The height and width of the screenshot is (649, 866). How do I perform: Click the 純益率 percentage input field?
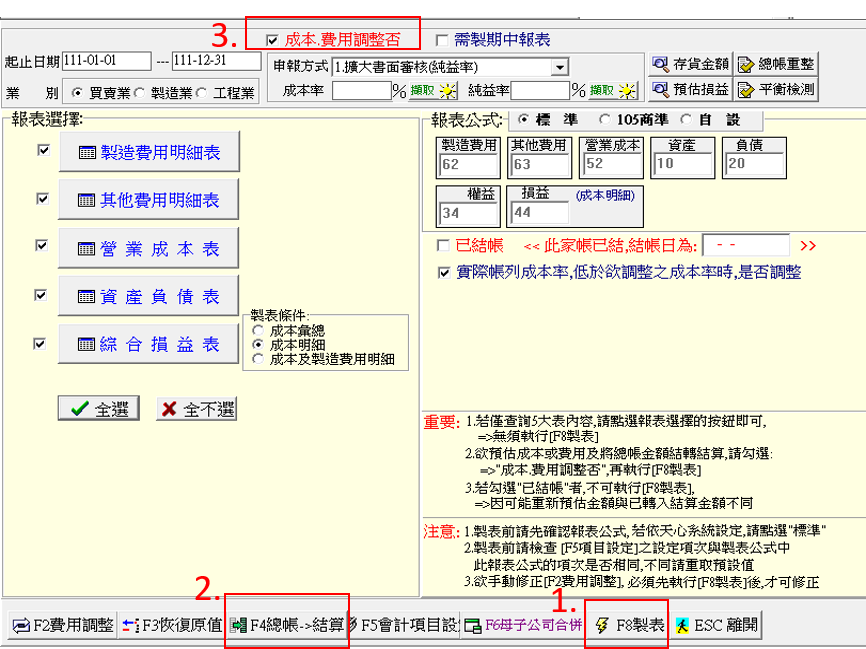(x=540, y=91)
